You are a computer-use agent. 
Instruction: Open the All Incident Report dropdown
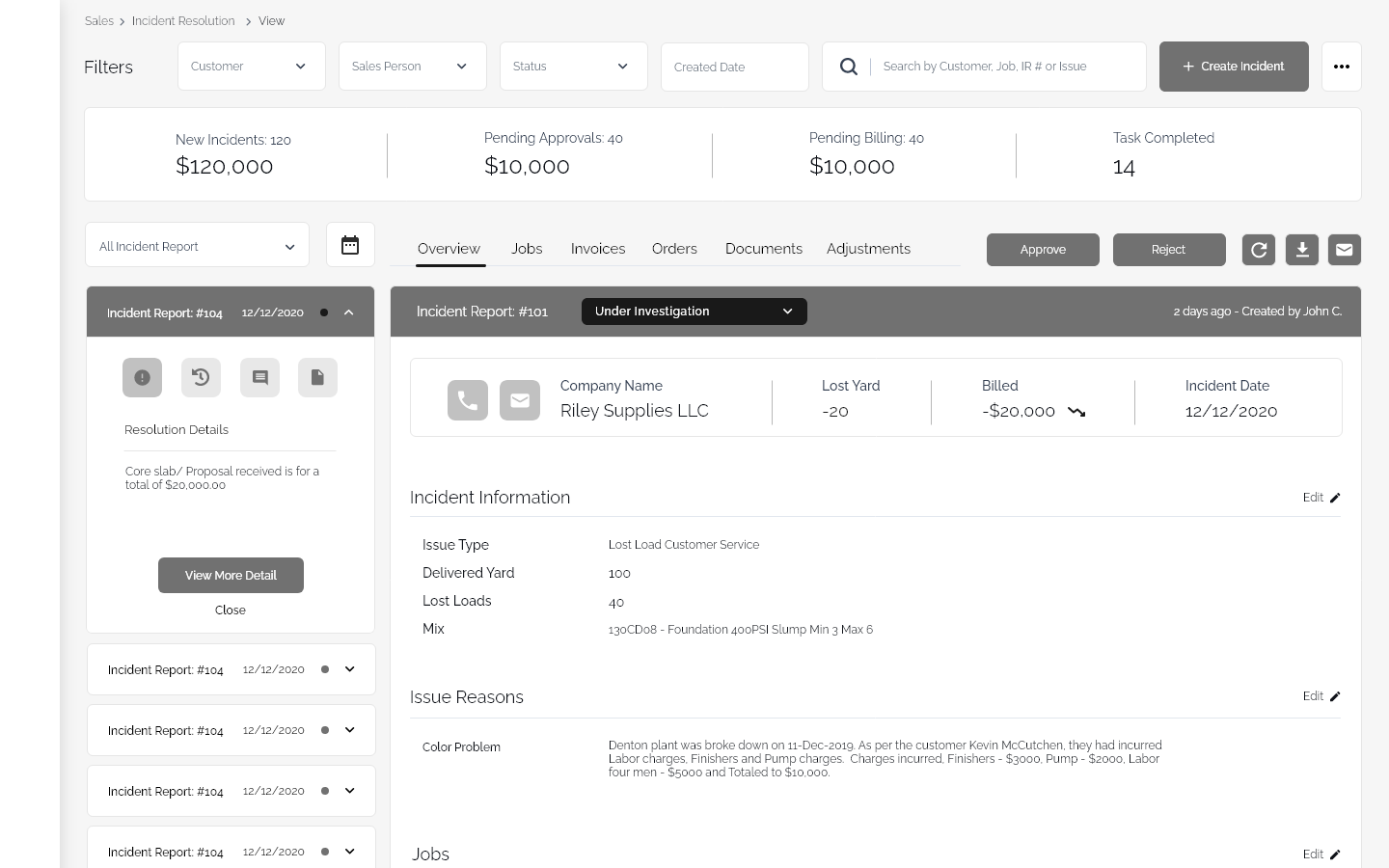coord(198,245)
